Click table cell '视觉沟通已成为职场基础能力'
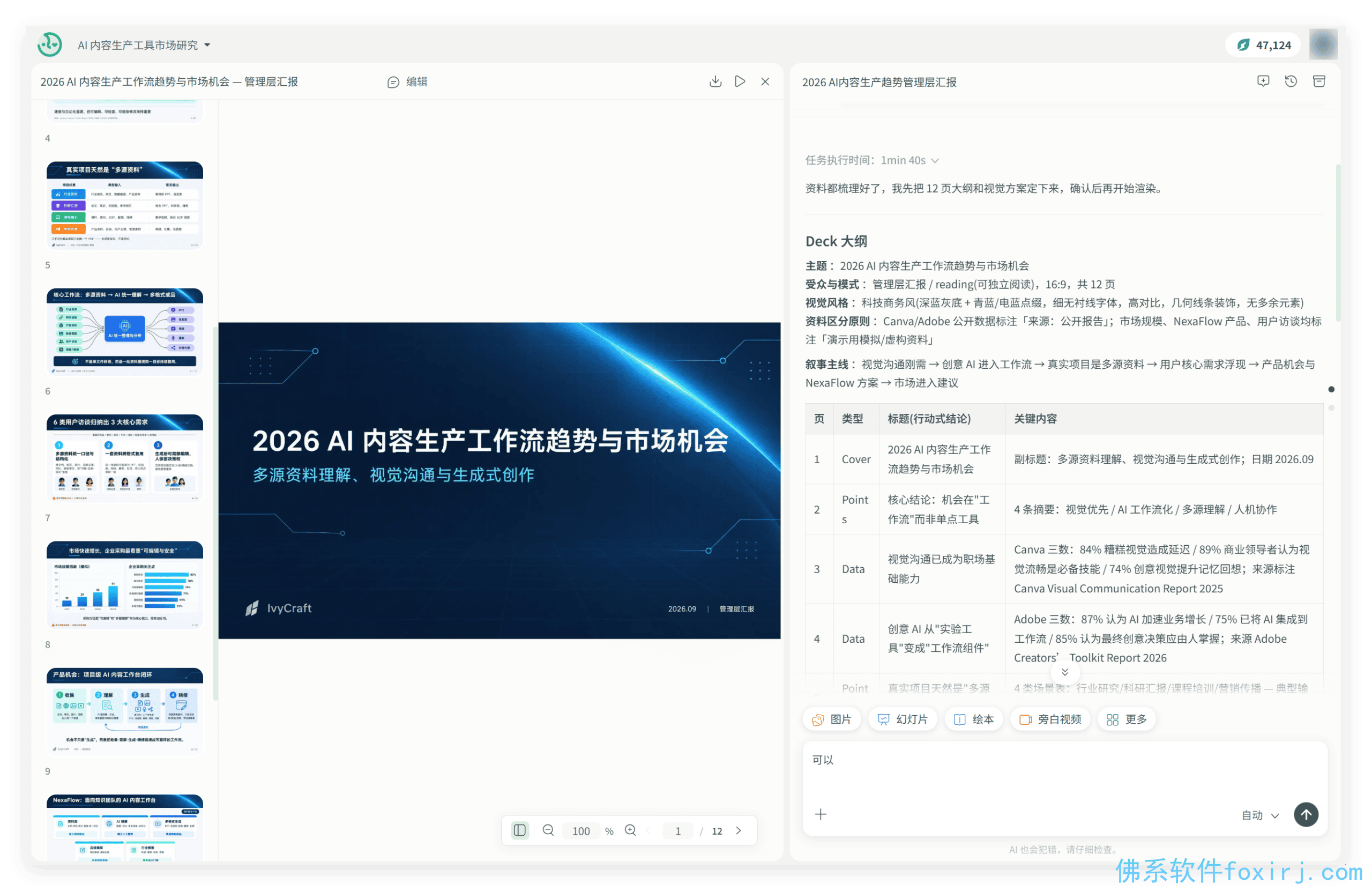 (942, 569)
